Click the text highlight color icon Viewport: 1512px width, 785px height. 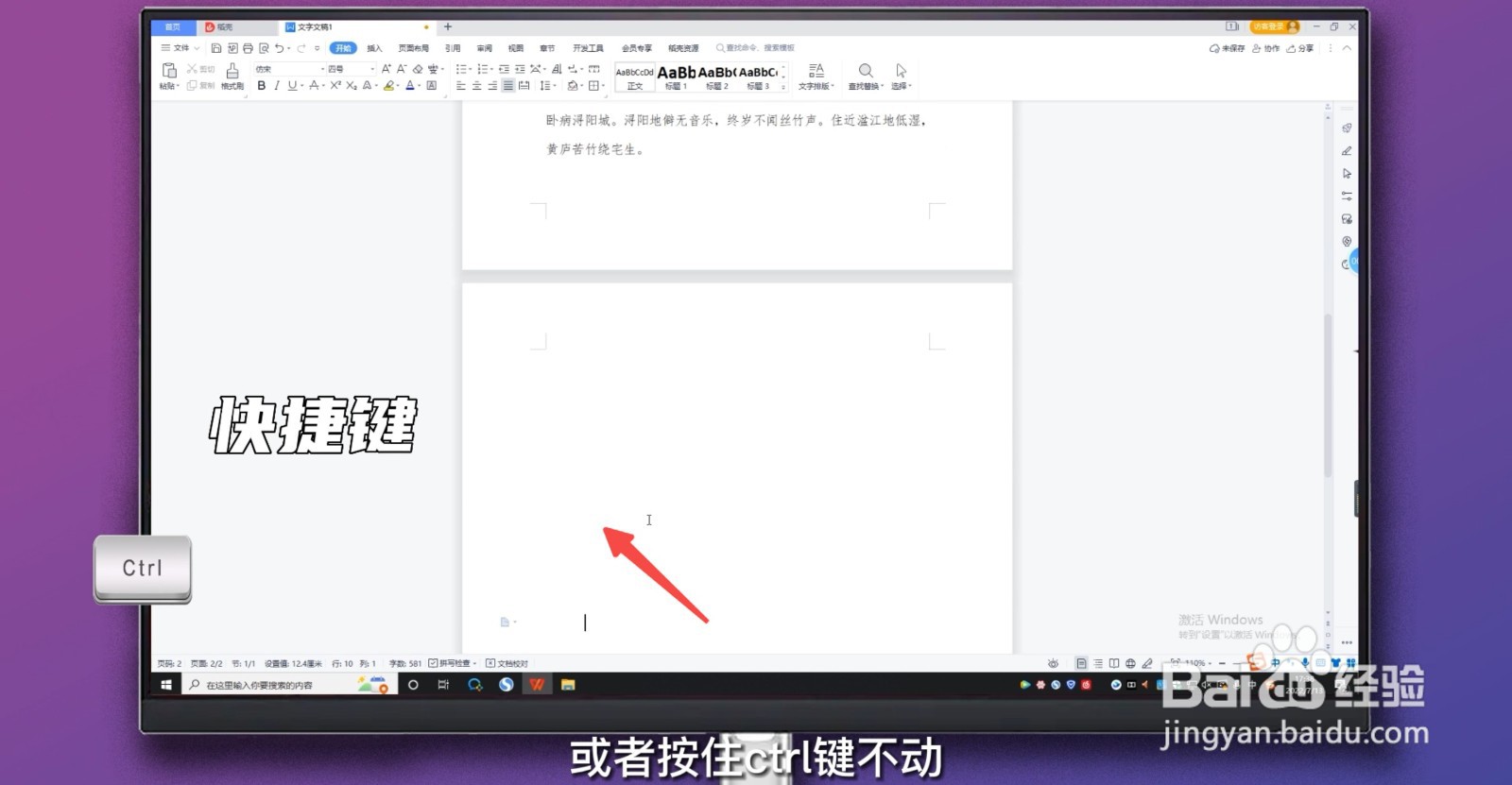388,85
